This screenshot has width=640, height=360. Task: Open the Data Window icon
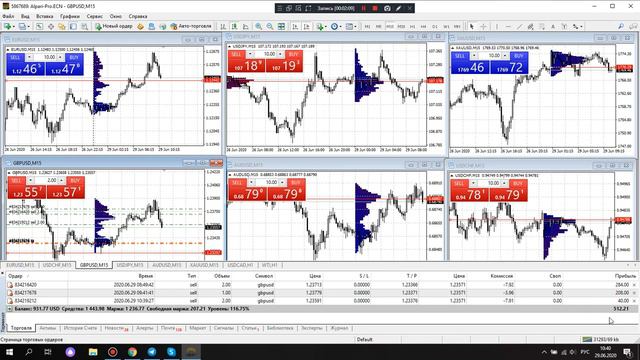click(x=51, y=27)
